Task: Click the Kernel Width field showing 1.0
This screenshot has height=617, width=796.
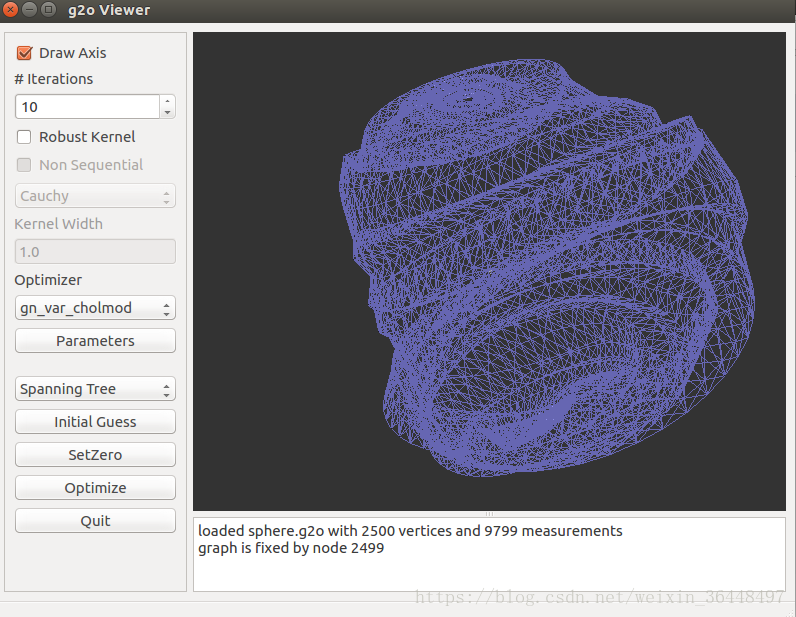Action: [x=95, y=251]
